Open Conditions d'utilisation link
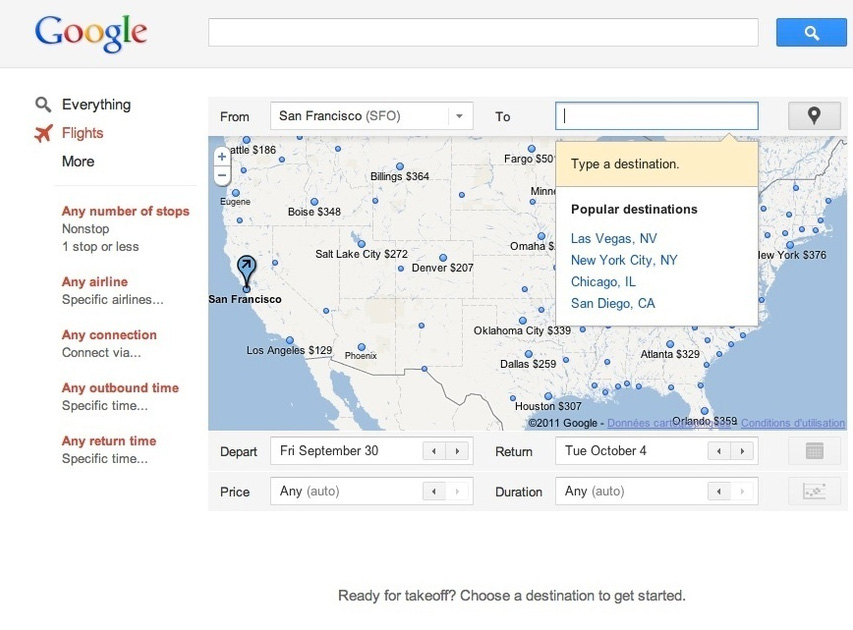The image size is (853, 630). tap(793, 423)
